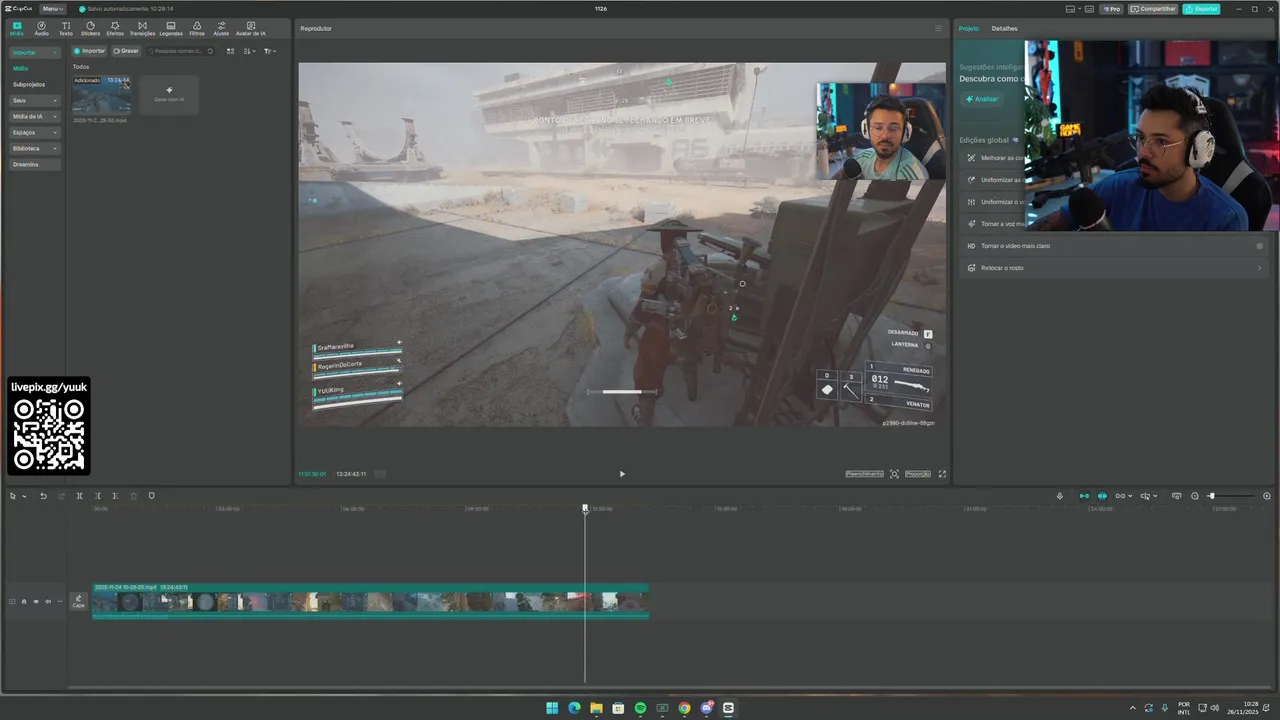The height and width of the screenshot is (720, 1280).
Task: Switch media panel grid view
Action: point(230,51)
